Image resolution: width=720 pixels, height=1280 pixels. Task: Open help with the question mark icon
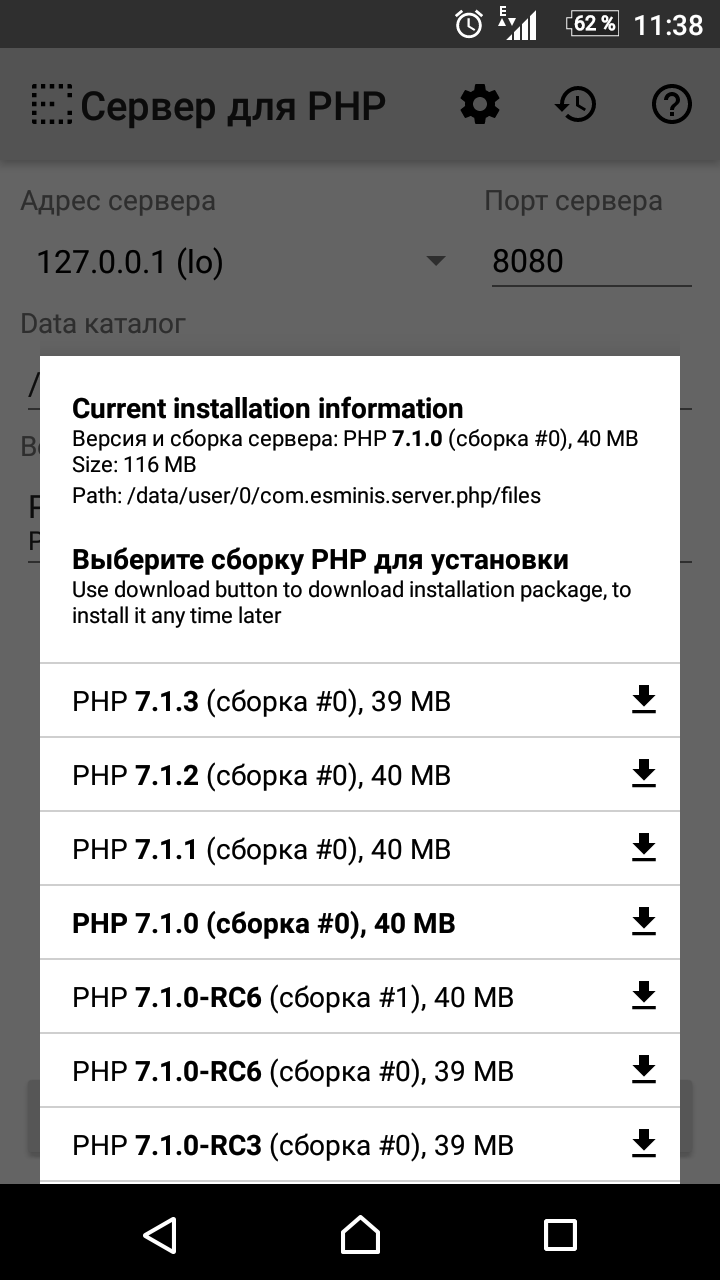(x=672, y=105)
